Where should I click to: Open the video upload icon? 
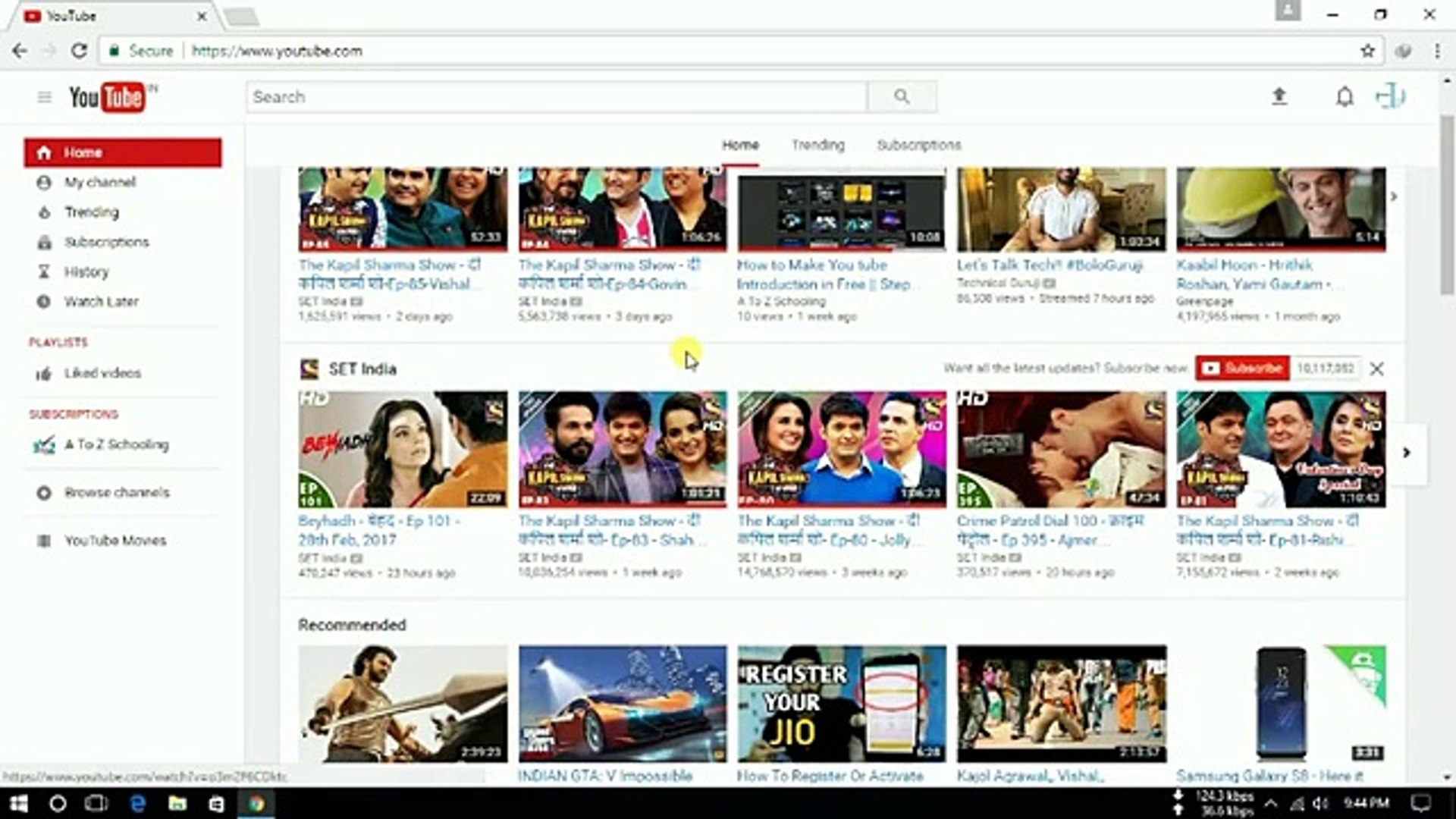(1282, 96)
